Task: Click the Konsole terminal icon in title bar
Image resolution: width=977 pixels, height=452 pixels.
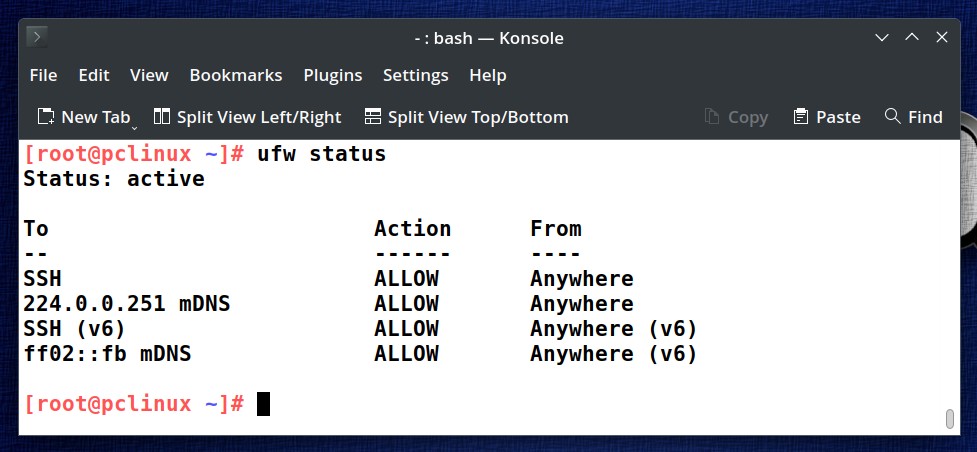Action: (37, 37)
